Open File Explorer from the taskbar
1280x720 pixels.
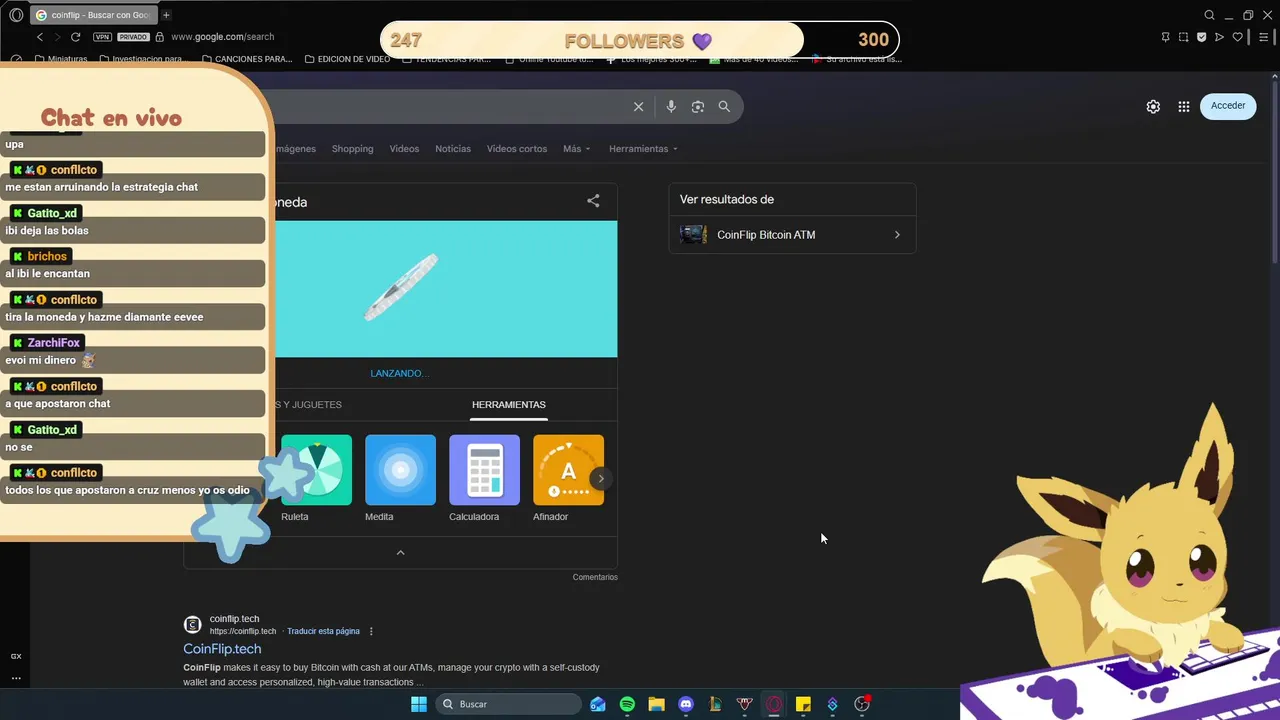656,704
